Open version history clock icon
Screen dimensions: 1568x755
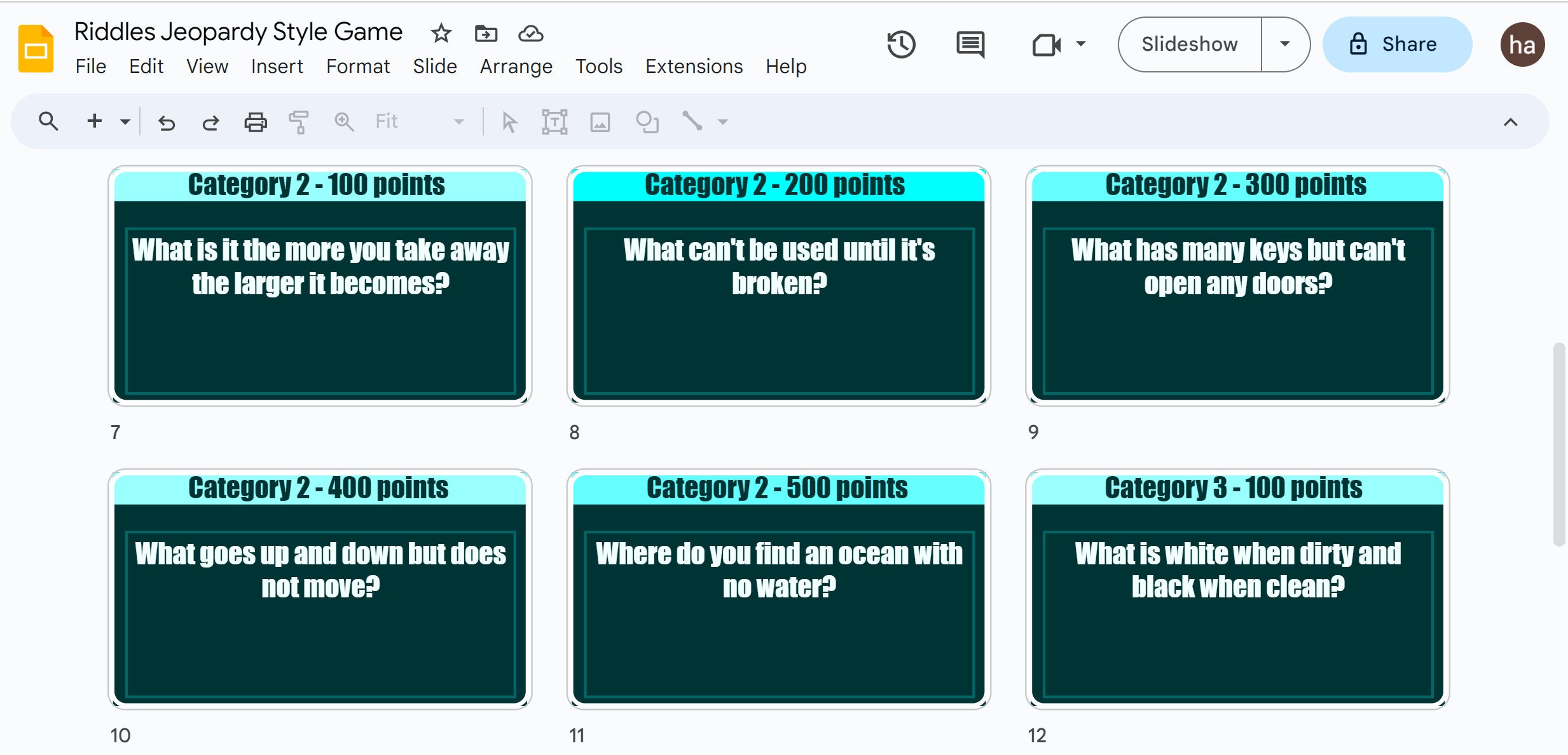click(x=900, y=44)
